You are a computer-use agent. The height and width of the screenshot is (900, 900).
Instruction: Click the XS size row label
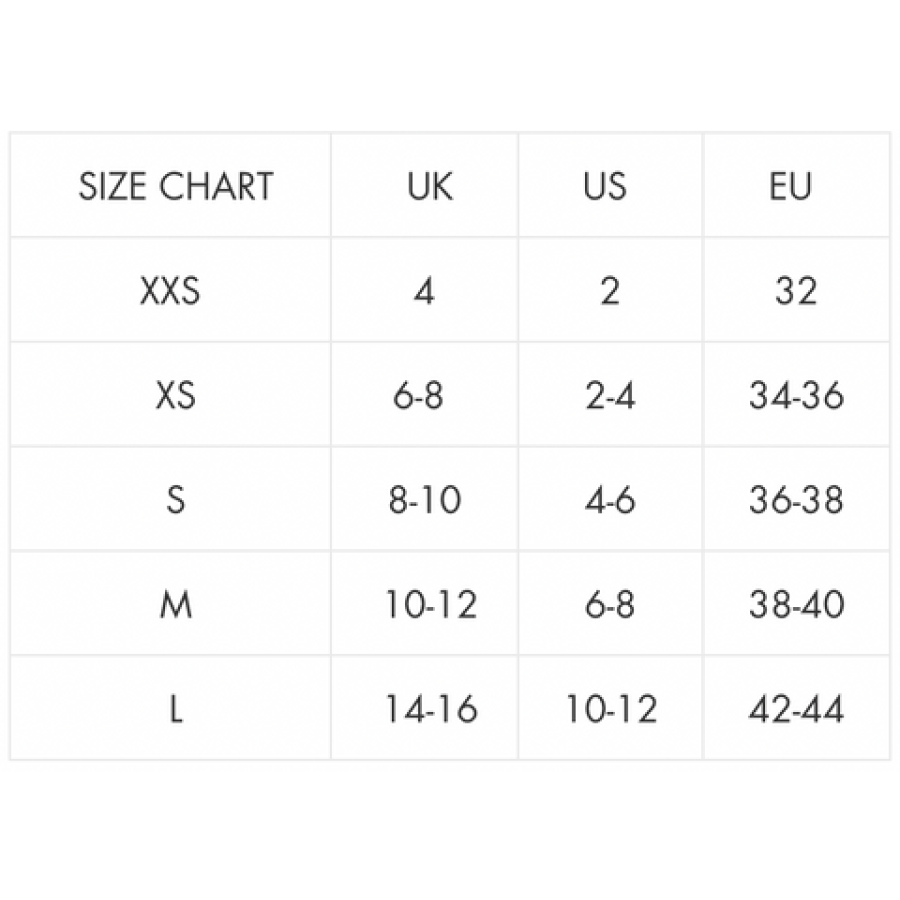(x=175, y=397)
